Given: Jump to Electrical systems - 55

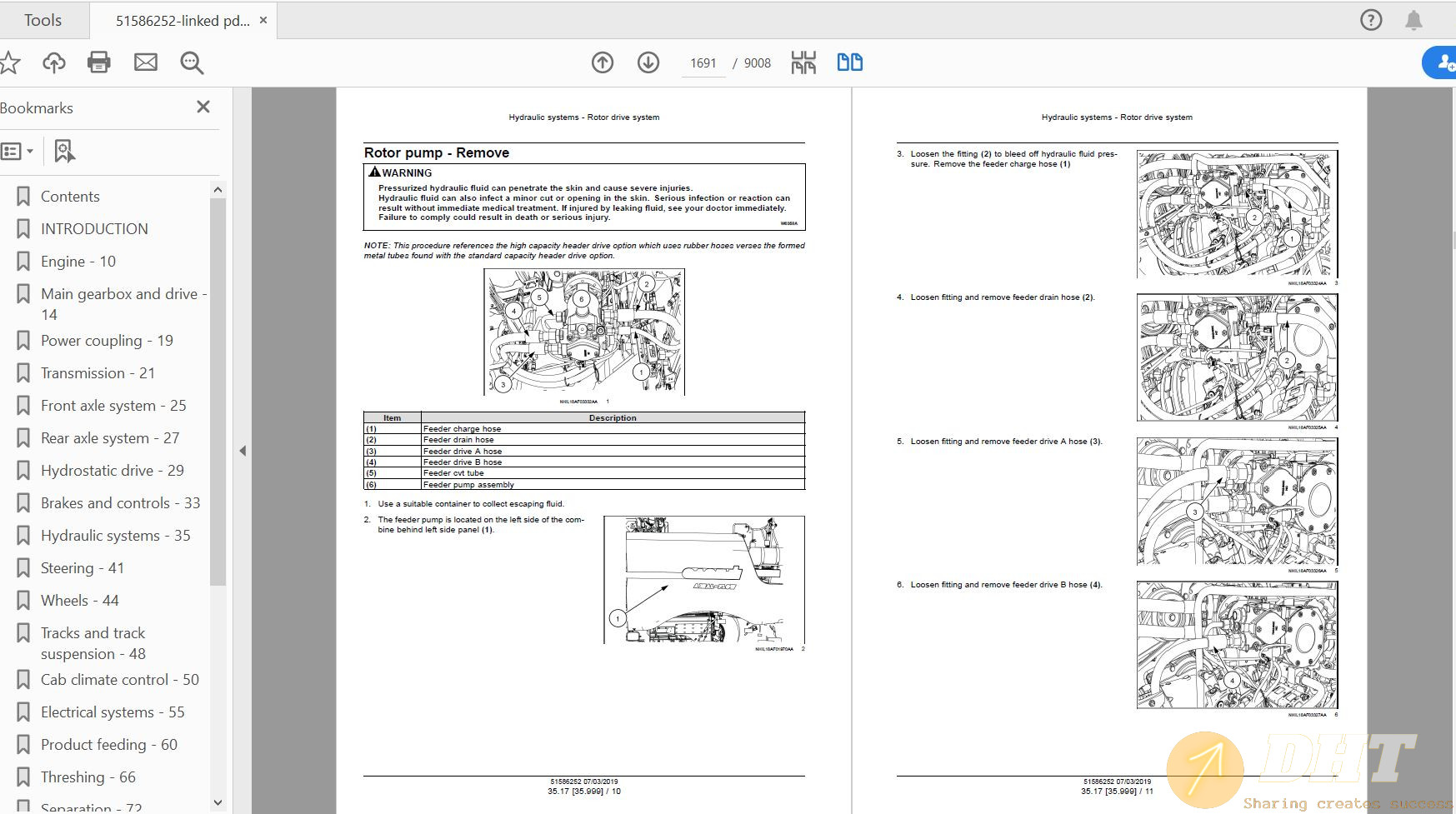Looking at the screenshot, I should click(x=113, y=712).
